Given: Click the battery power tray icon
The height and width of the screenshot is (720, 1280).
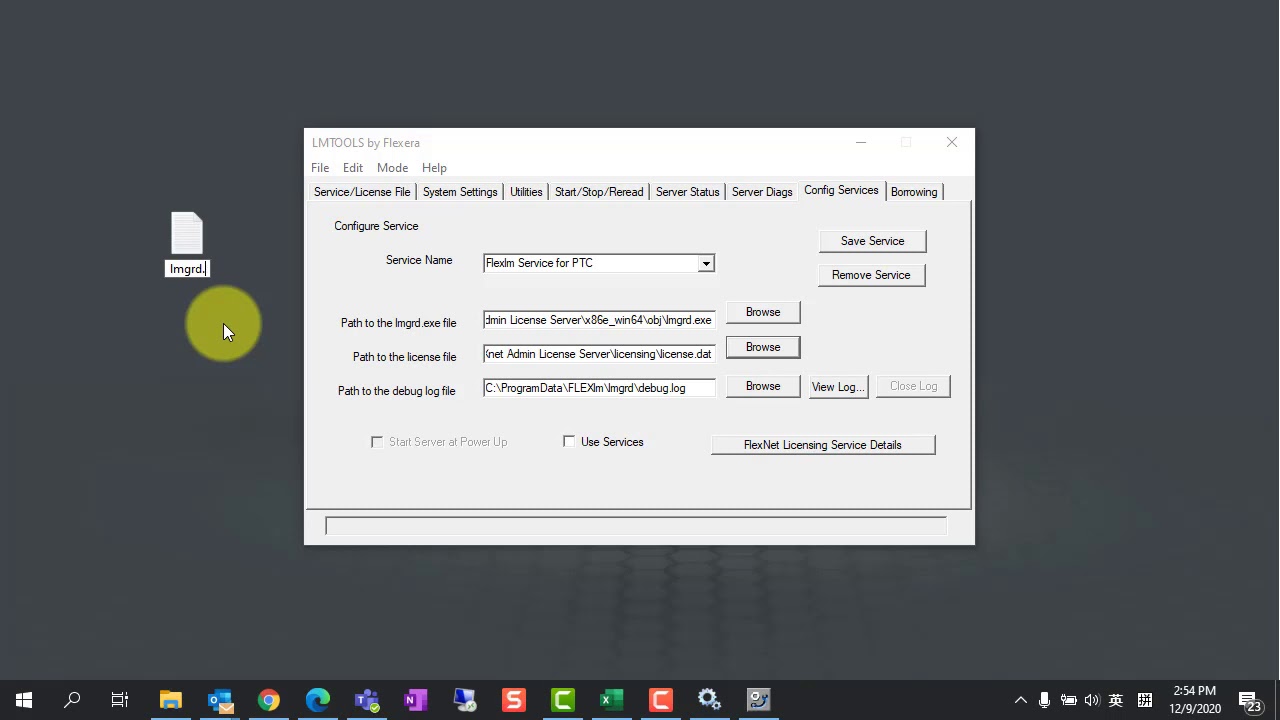Looking at the screenshot, I should coord(1068,700).
